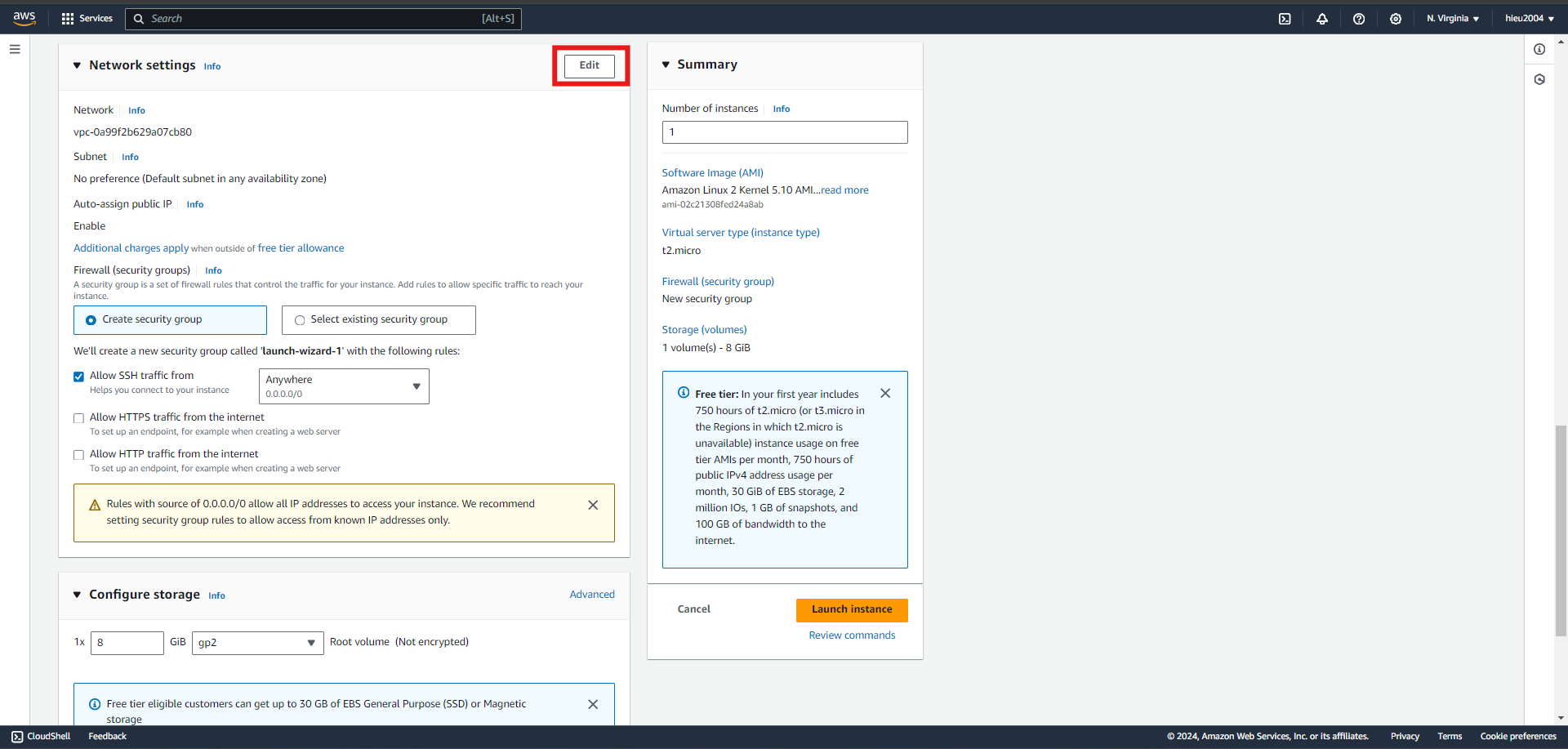Viewport: 1568px width, 749px height.
Task: Open the N. Virginia region selector
Action: click(1453, 19)
